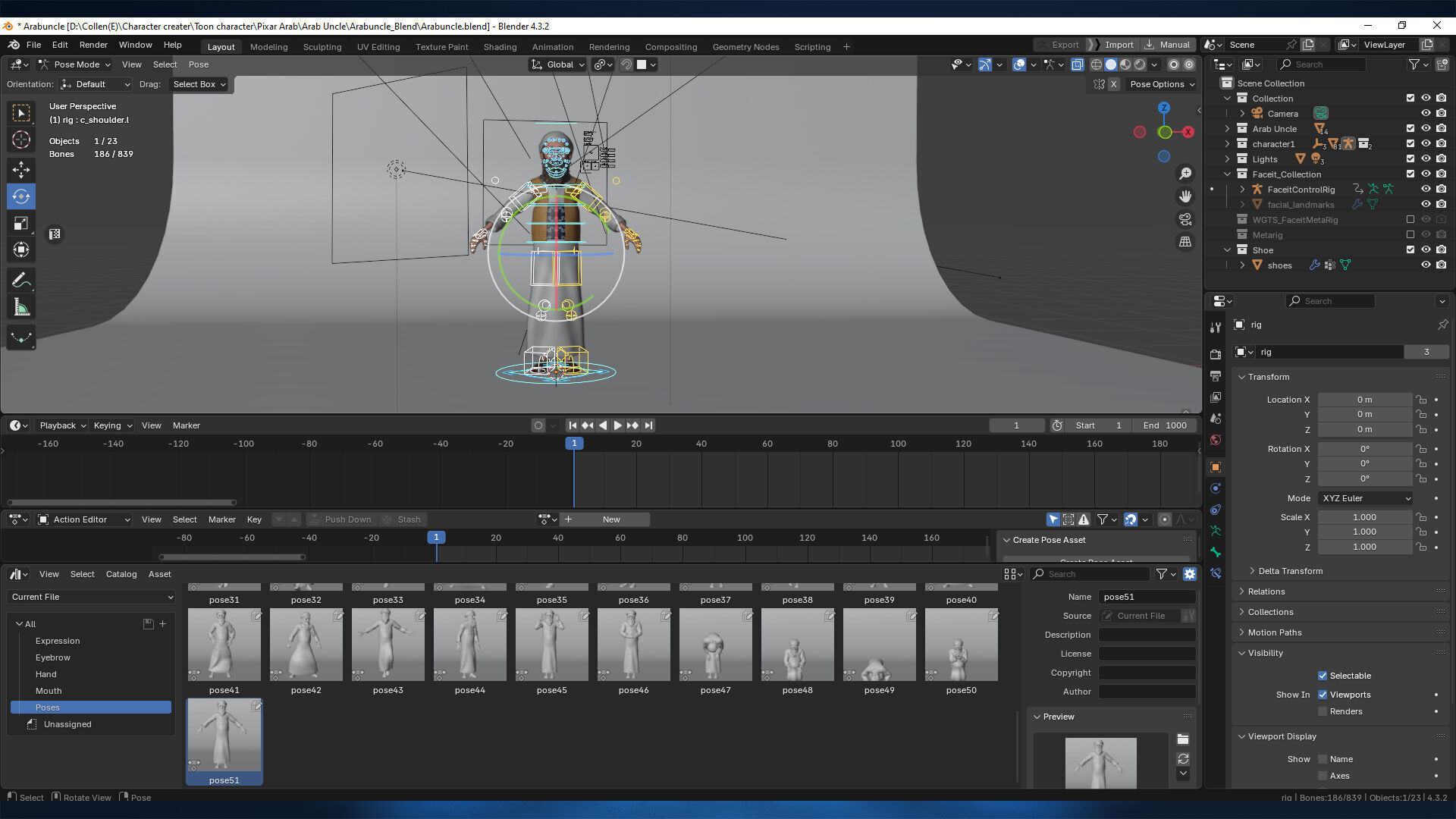Click play animation button in timeline
The width and height of the screenshot is (1456, 819).
coord(617,425)
